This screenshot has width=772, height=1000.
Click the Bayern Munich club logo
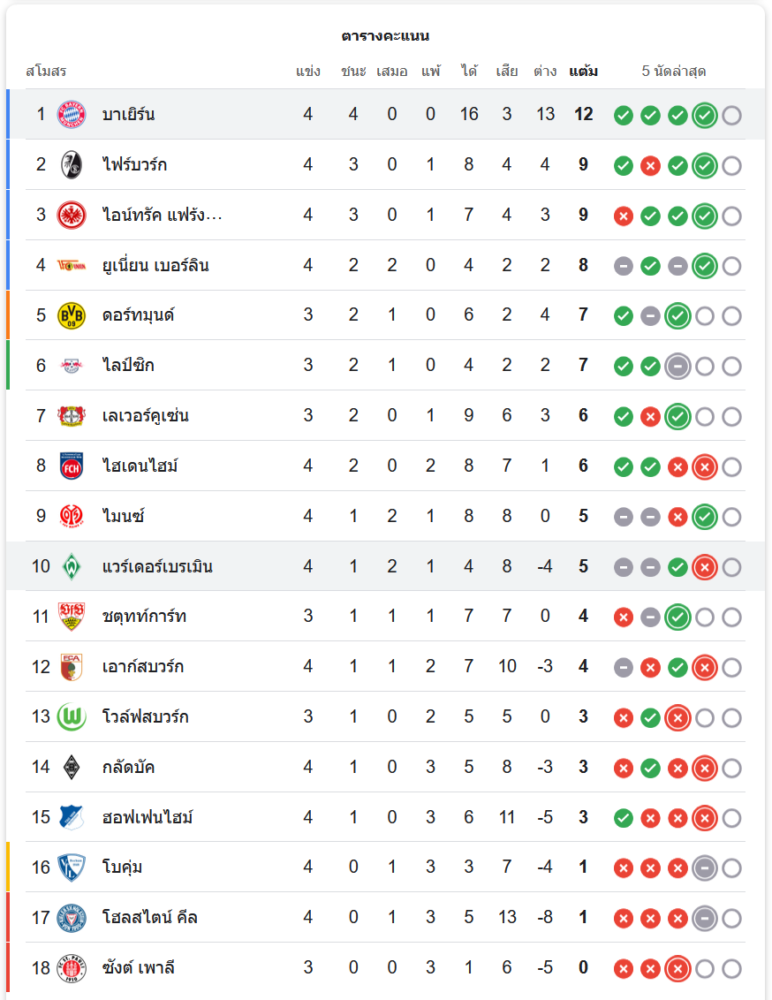coord(71,114)
